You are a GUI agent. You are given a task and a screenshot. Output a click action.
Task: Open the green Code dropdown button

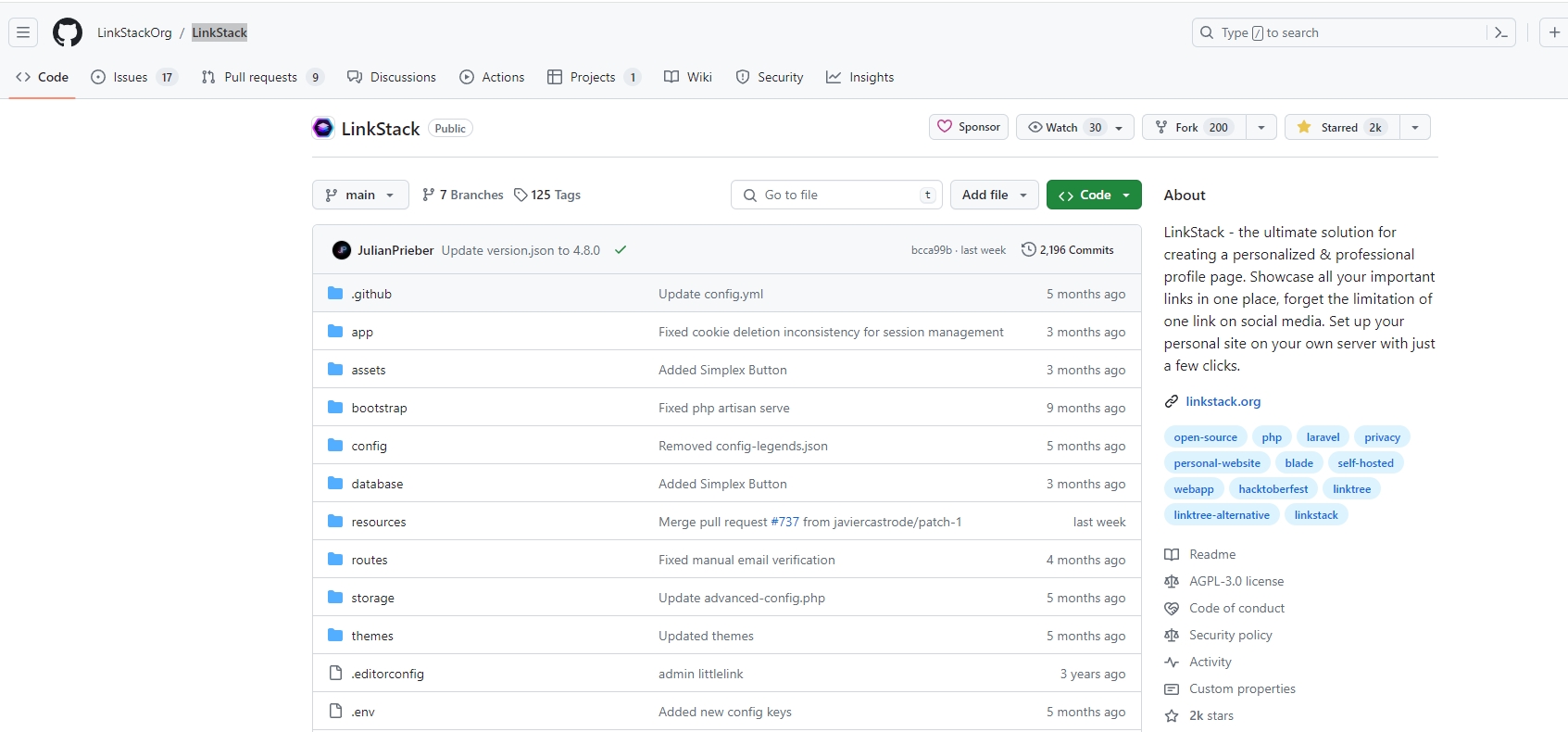(x=1094, y=195)
